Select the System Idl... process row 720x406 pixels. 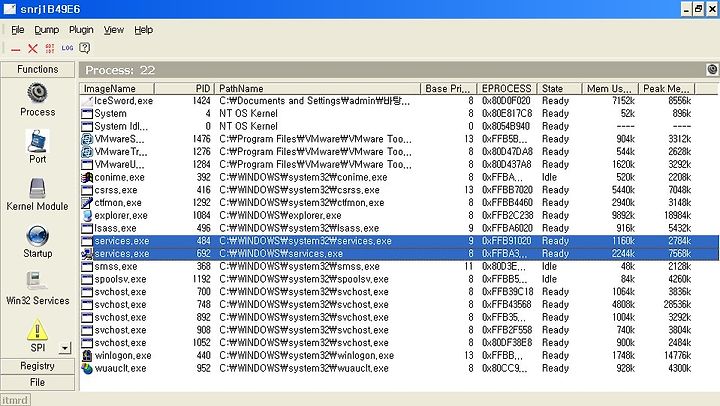tap(399, 126)
